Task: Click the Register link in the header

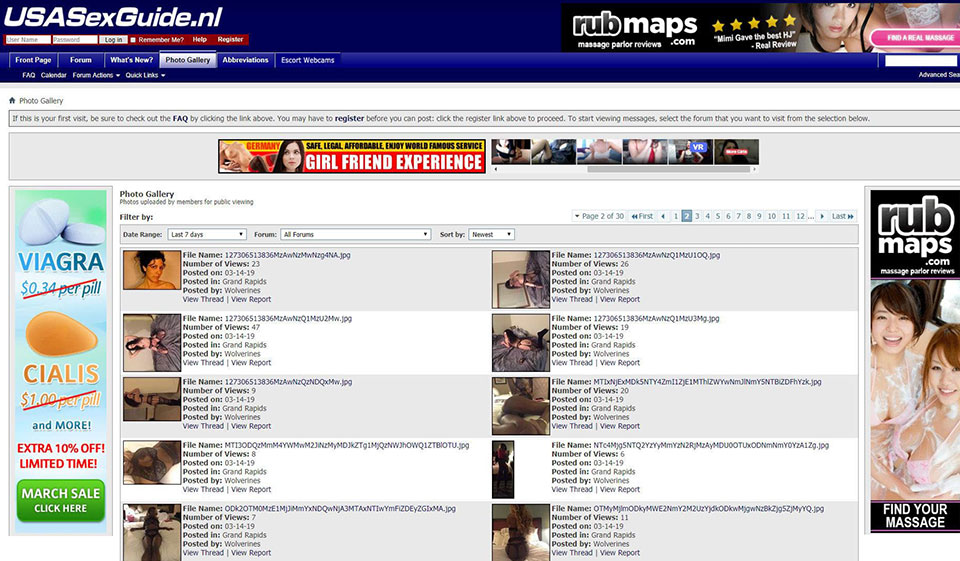Action: point(230,40)
